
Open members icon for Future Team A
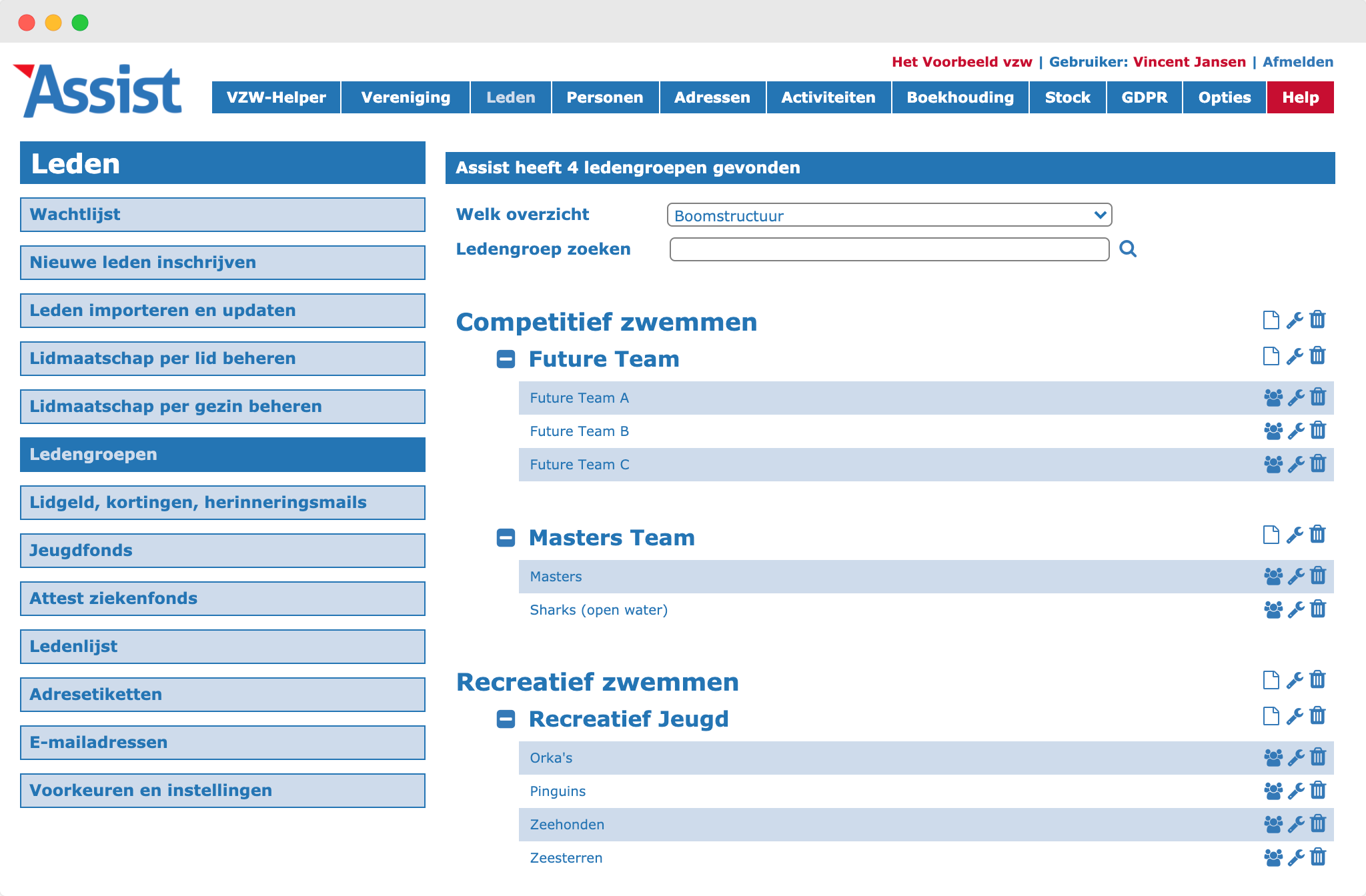click(x=1273, y=398)
